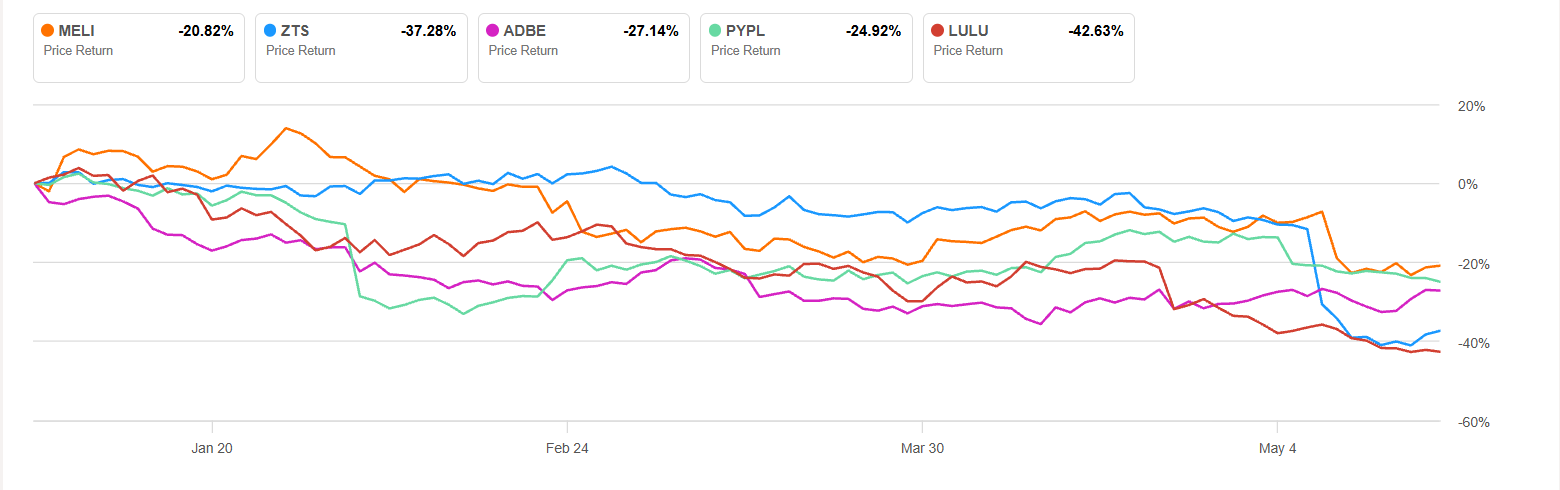This screenshot has width=1560, height=490.
Task: Click MELI's -20.82% return value
Action: (206, 31)
